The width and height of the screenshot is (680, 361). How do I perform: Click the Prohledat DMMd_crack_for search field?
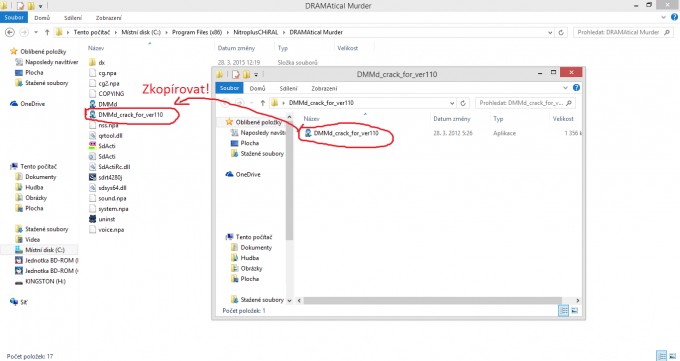(x=525, y=103)
